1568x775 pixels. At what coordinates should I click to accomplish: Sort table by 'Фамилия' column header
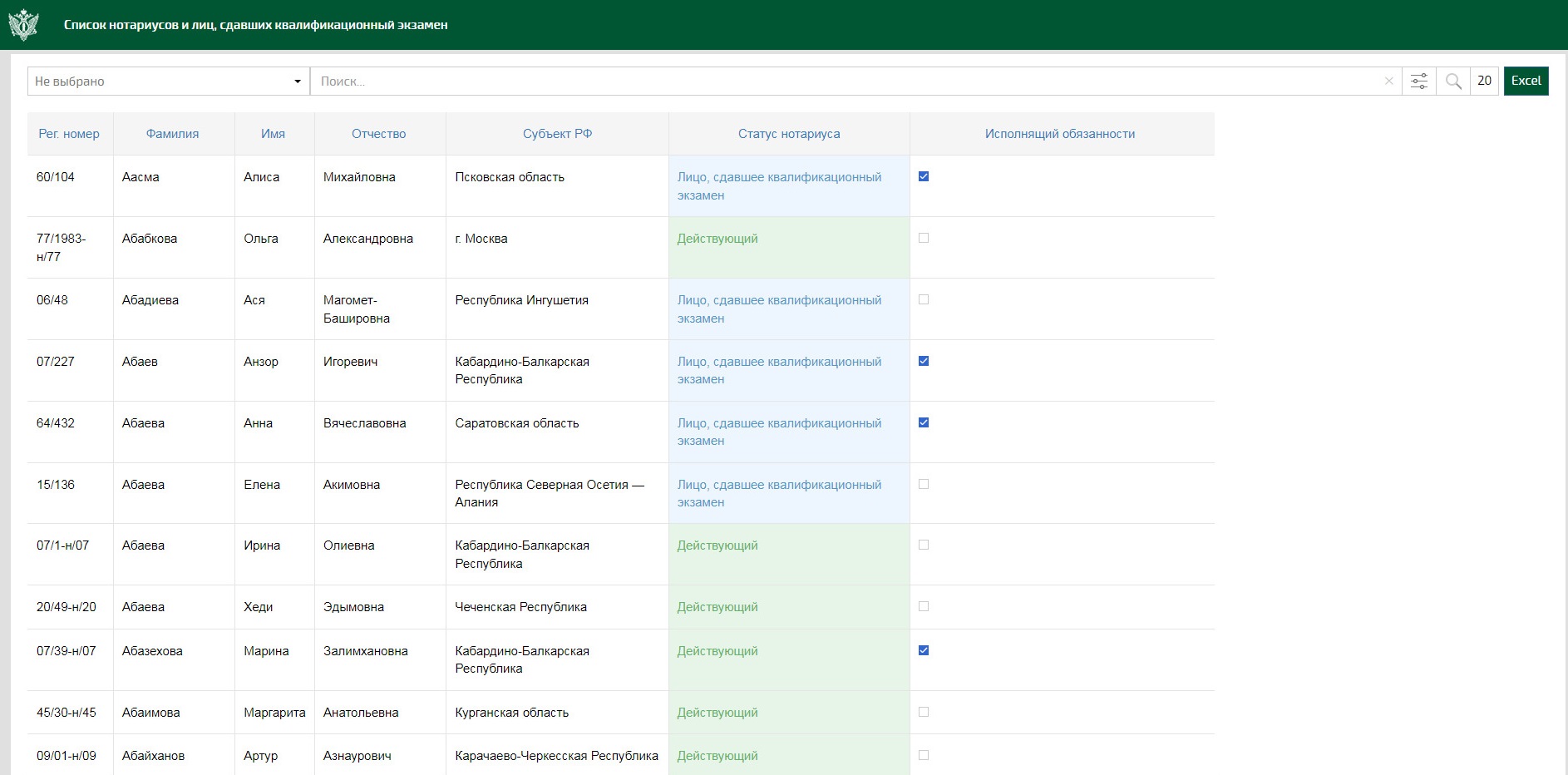[172, 134]
